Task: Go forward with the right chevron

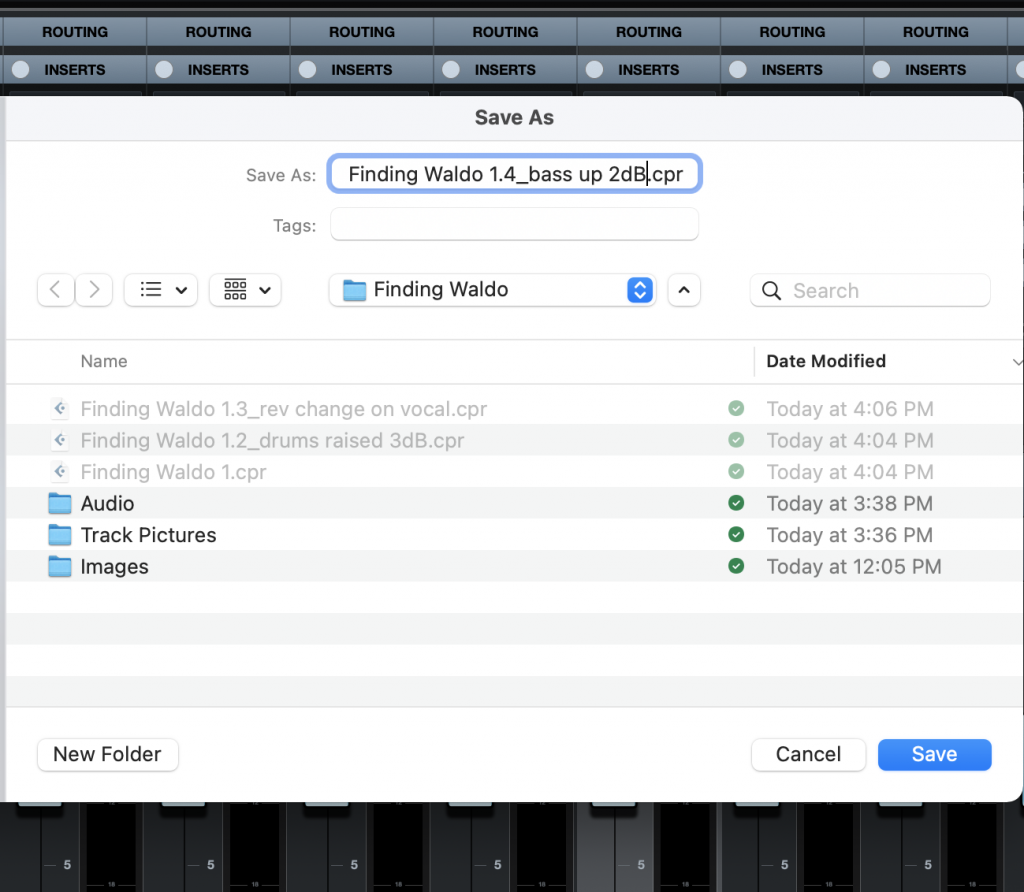Action: pos(94,290)
